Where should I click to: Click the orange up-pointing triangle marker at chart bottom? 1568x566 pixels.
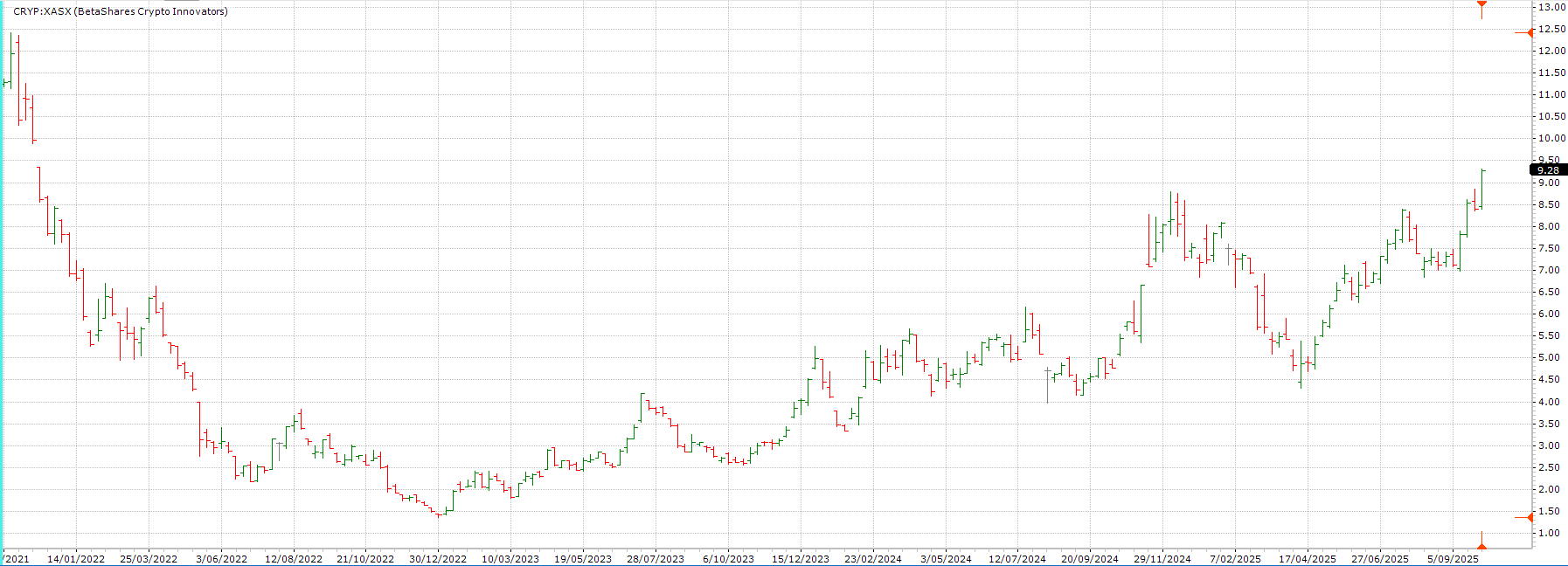pyautogui.click(x=1481, y=546)
